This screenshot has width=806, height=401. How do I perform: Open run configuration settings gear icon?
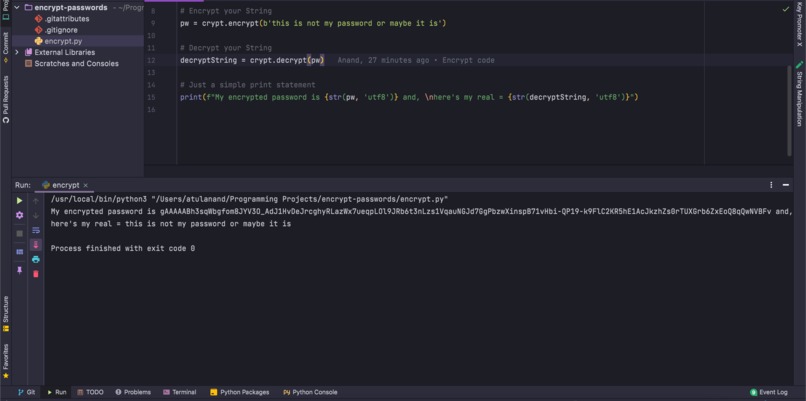click(20, 215)
